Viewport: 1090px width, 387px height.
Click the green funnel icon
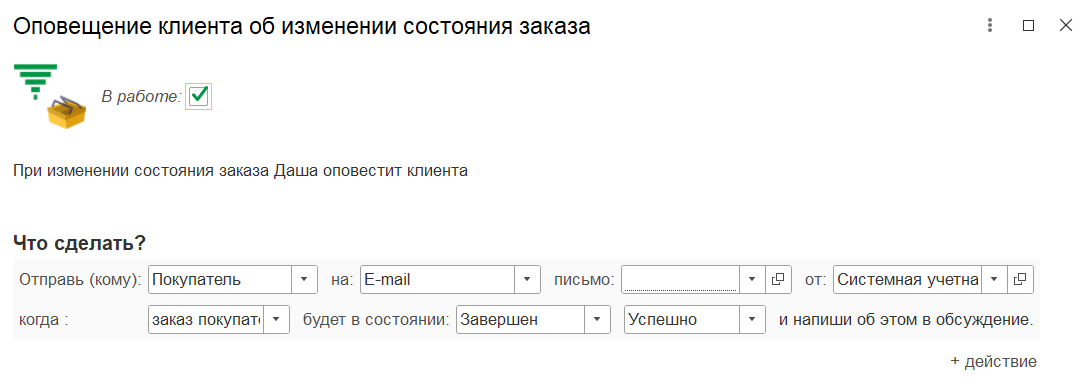[x=35, y=81]
